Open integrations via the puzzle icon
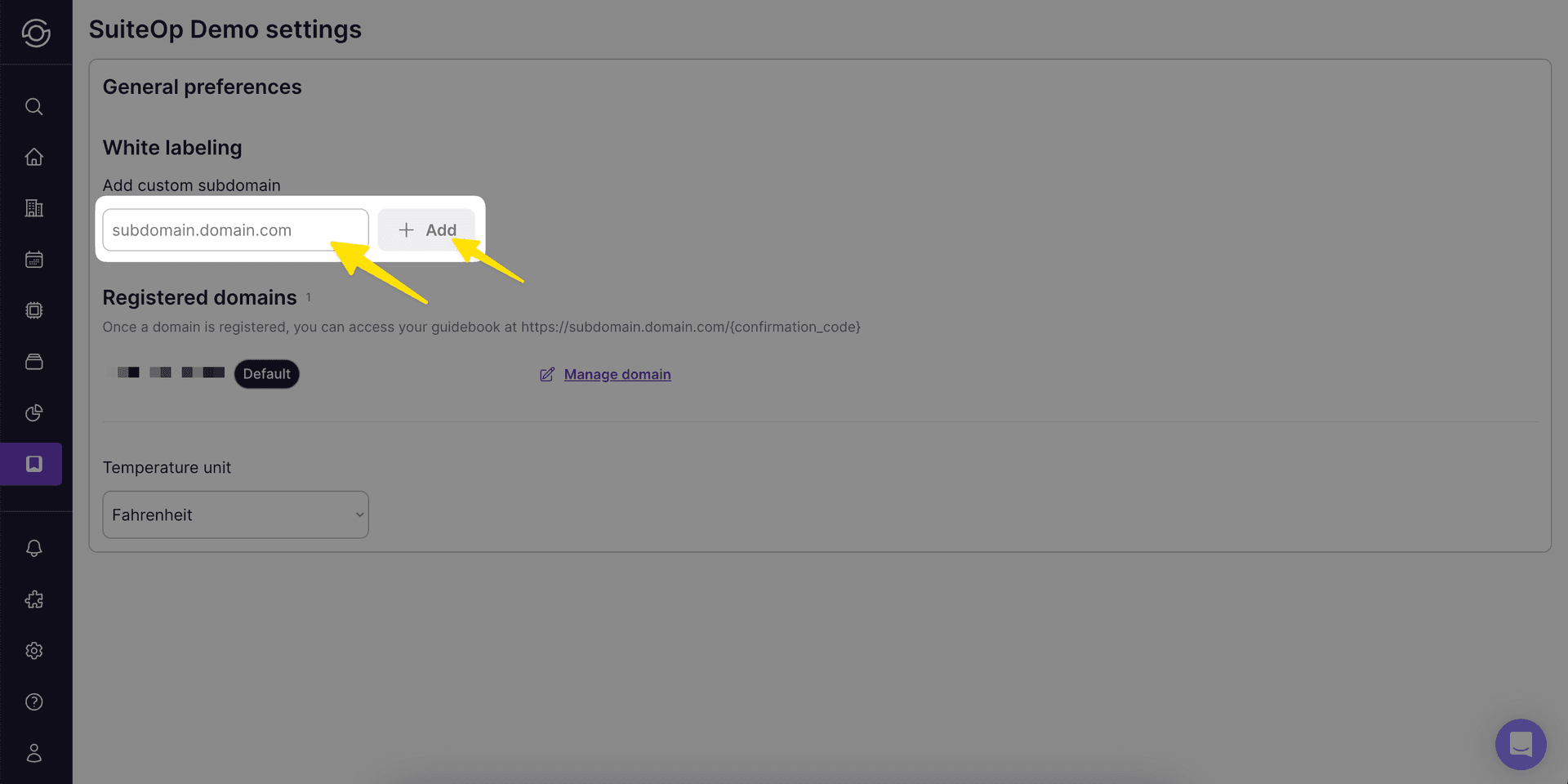Image resolution: width=1568 pixels, height=784 pixels. (33, 599)
